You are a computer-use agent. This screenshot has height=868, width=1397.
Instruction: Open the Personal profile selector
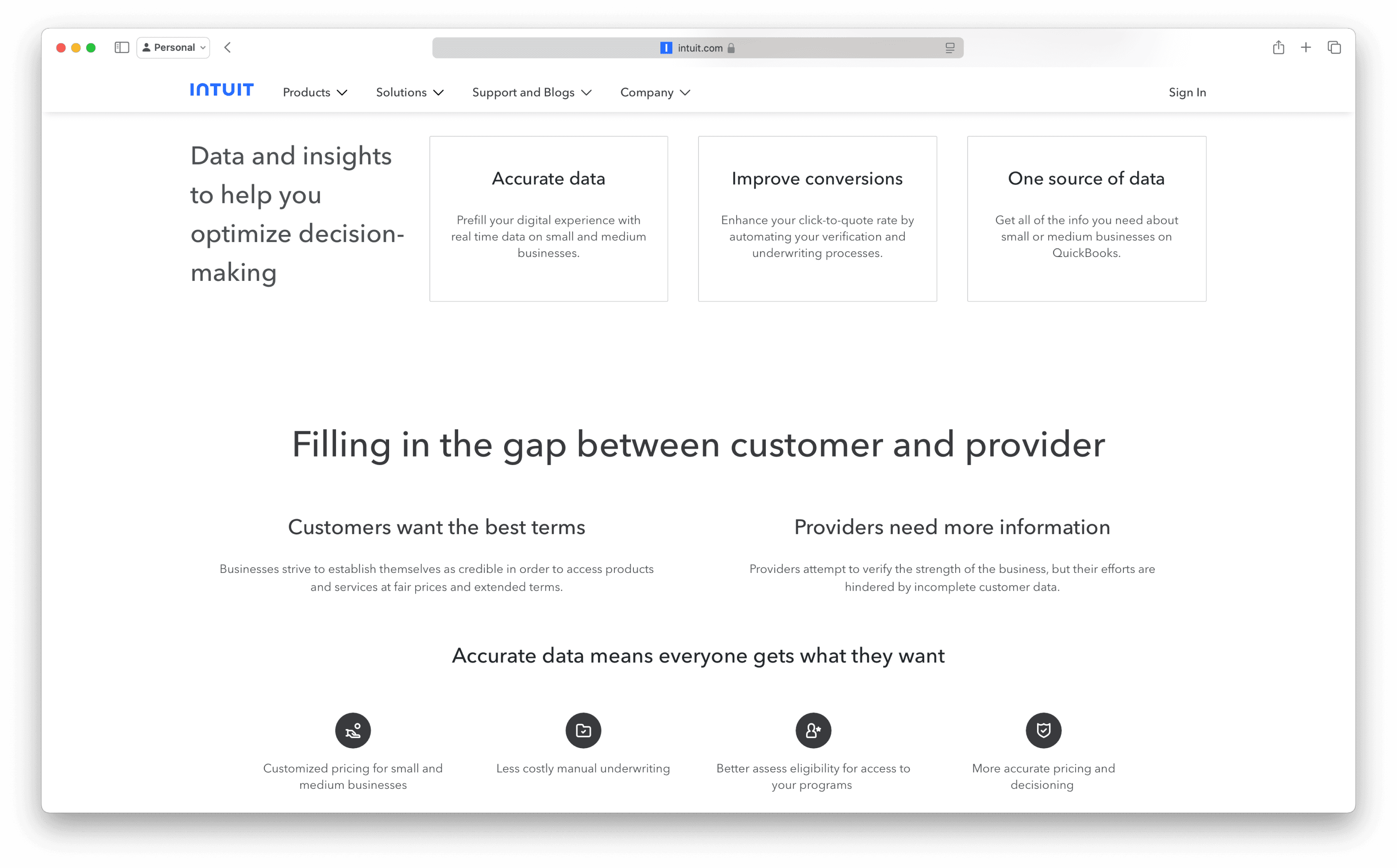pyautogui.click(x=173, y=48)
